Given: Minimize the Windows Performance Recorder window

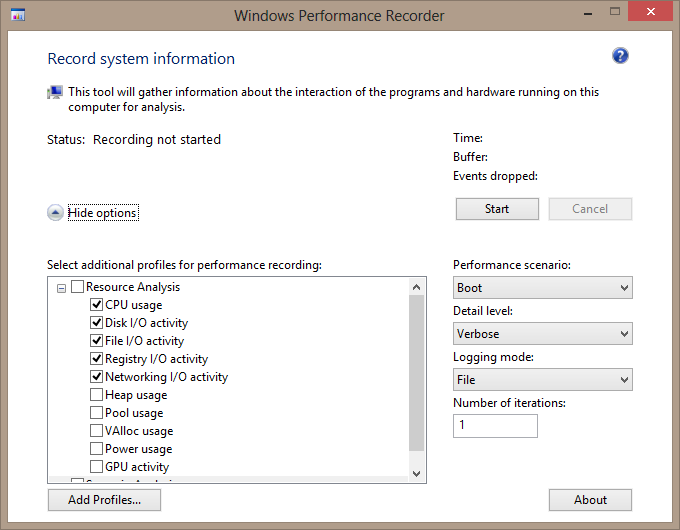Looking at the screenshot, I should point(588,13).
